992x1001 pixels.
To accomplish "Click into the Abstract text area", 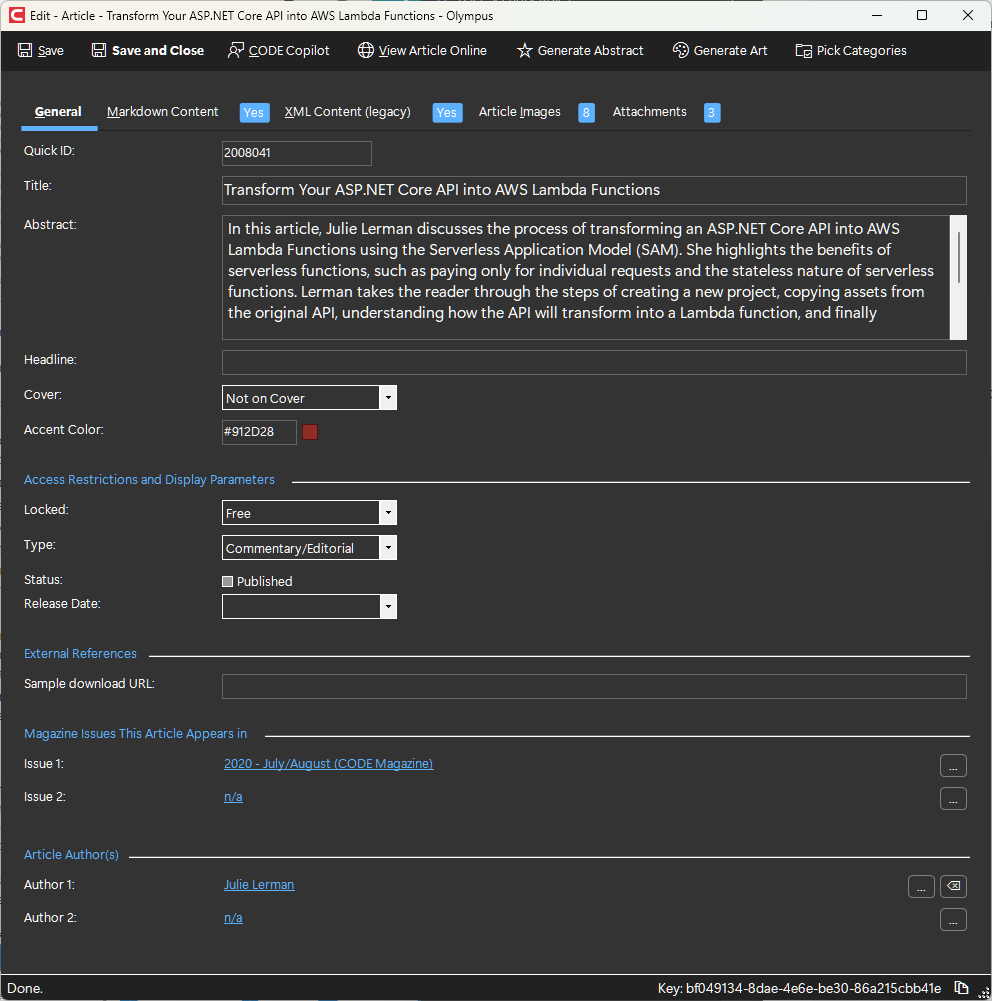I will (x=586, y=277).
